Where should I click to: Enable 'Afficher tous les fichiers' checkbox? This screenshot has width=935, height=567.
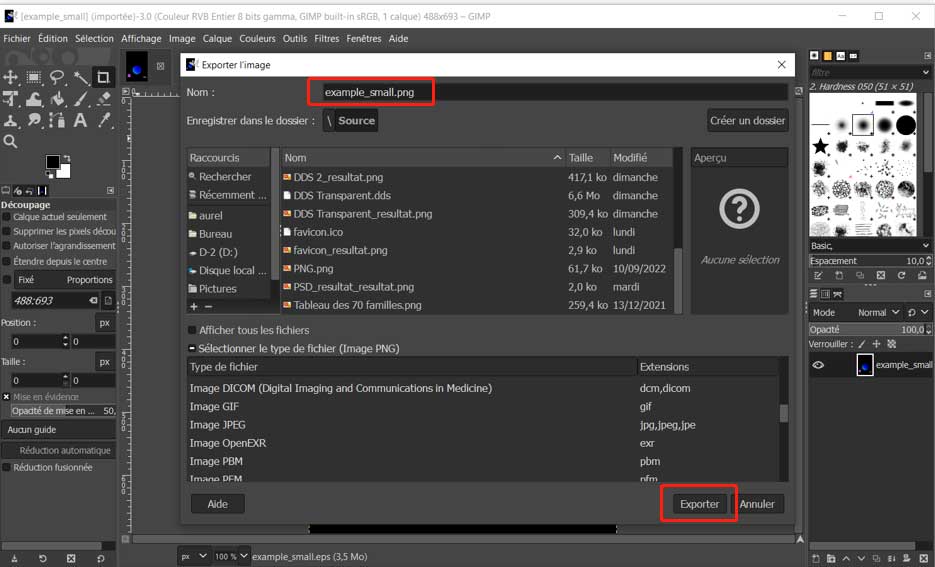192,330
